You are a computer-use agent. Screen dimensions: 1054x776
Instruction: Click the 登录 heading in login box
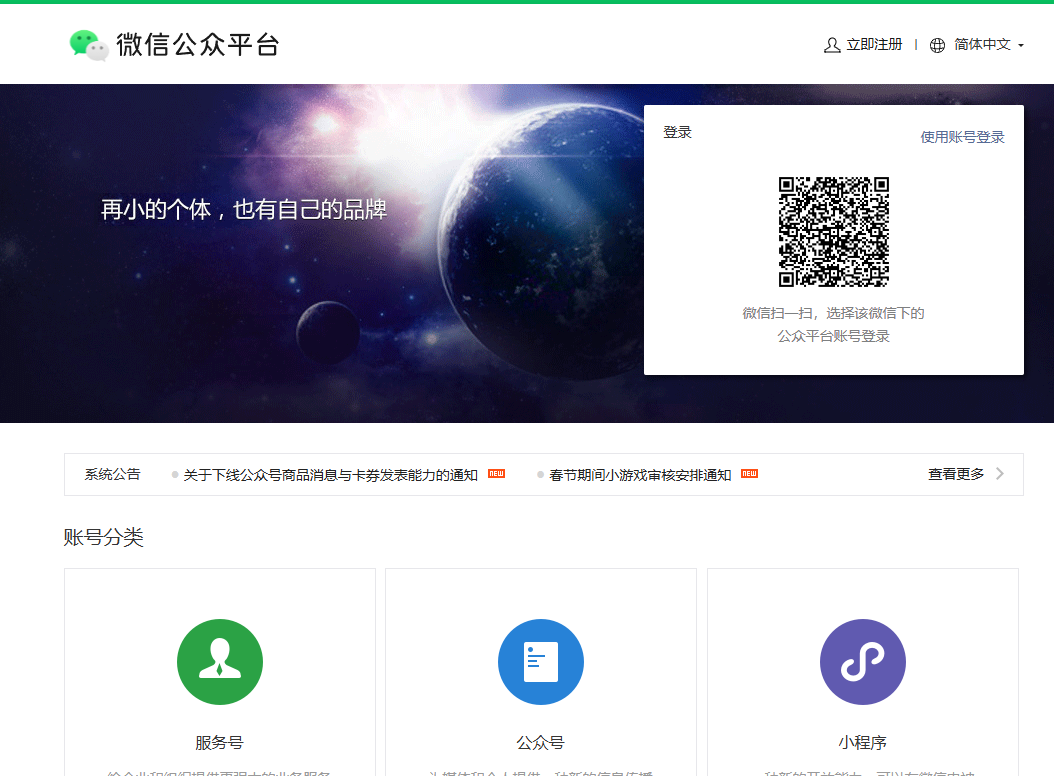tap(677, 132)
